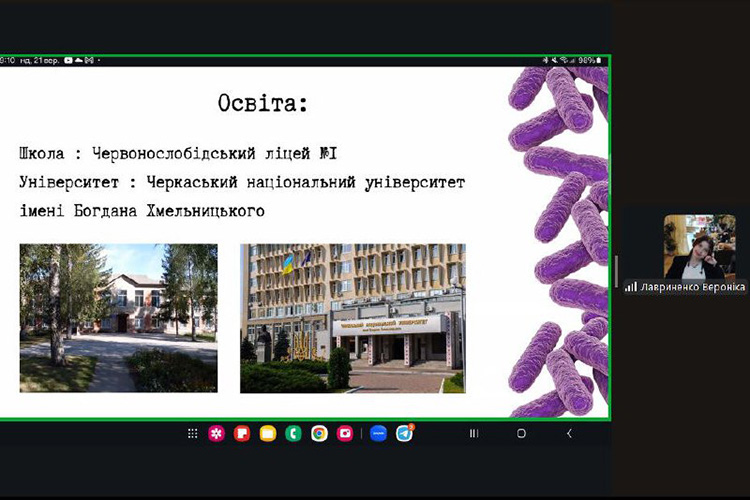
Task: Open the pink Camera app
Action: pos(345,433)
